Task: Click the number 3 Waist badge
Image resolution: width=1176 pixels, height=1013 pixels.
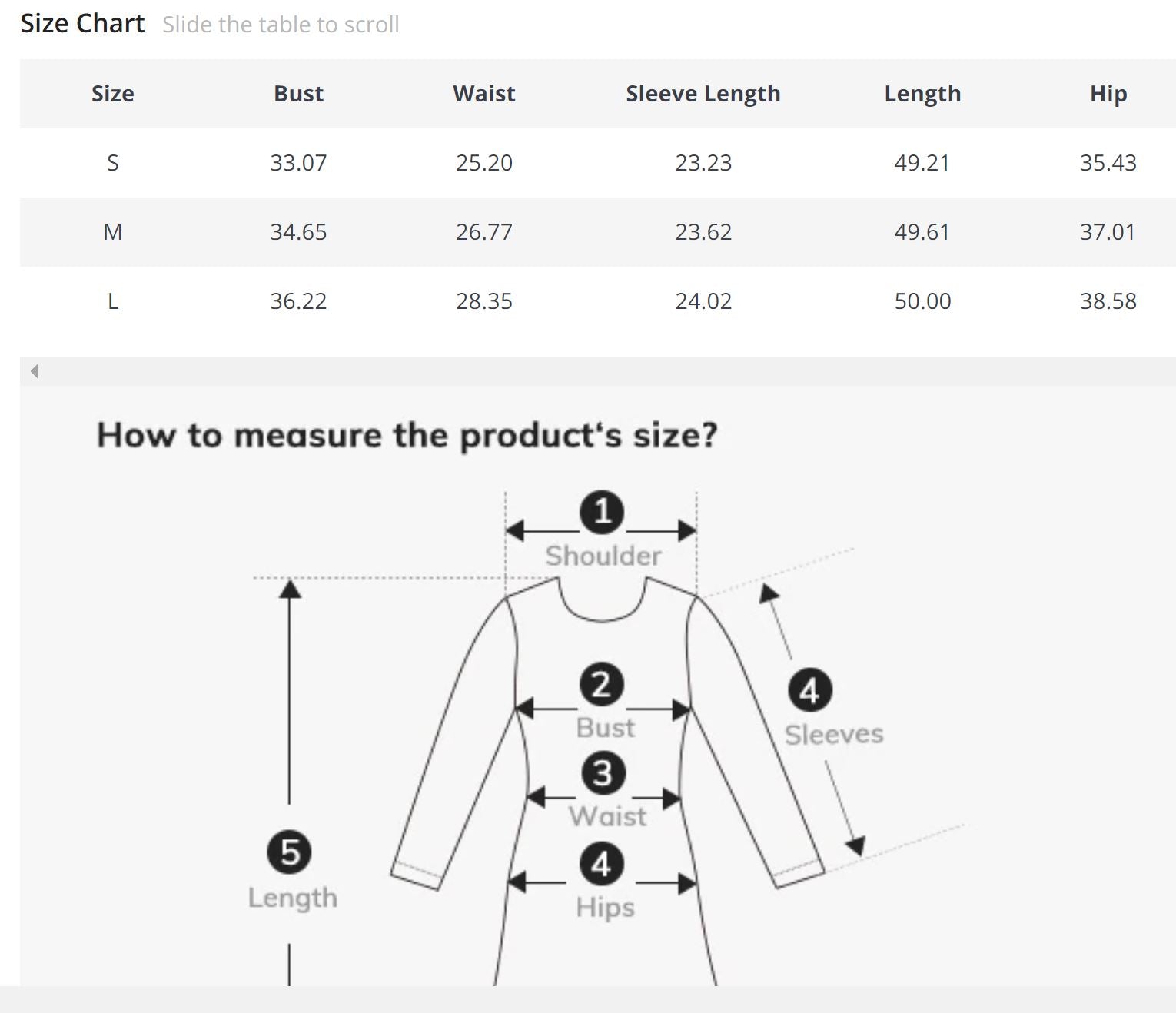Action: coord(602,773)
